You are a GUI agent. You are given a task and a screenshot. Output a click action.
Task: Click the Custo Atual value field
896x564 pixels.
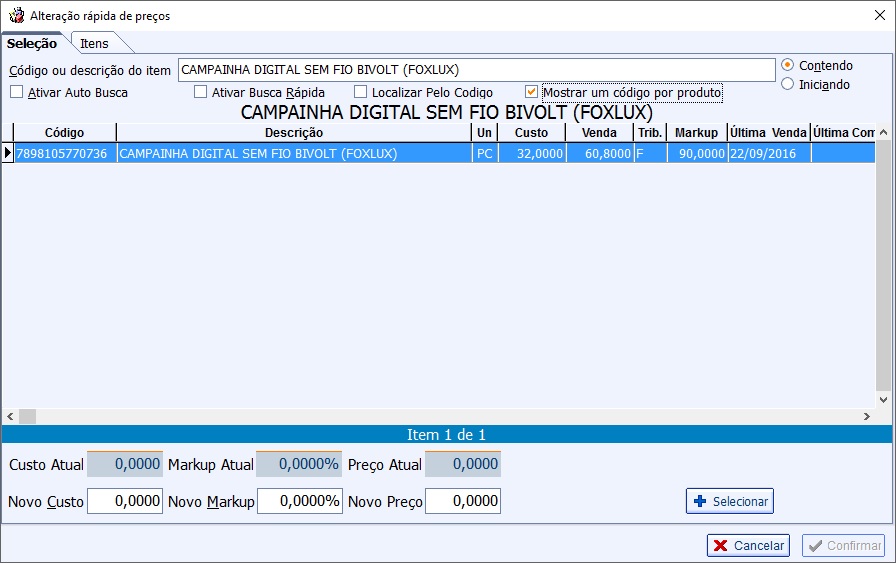point(125,463)
